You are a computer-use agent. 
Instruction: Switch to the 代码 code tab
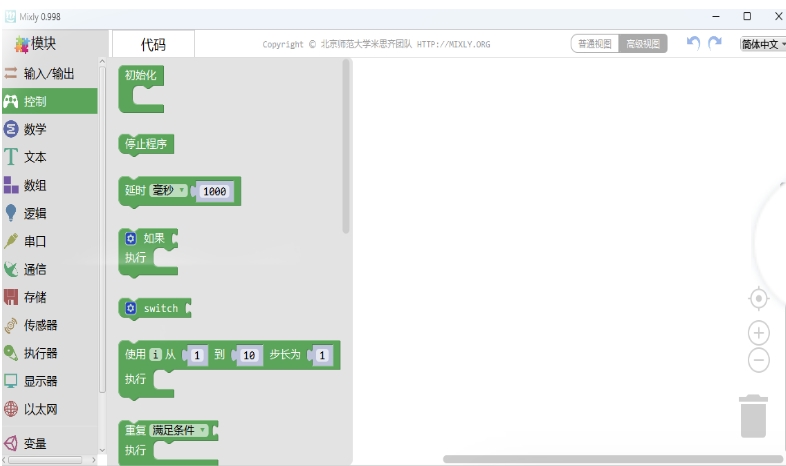tap(153, 44)
